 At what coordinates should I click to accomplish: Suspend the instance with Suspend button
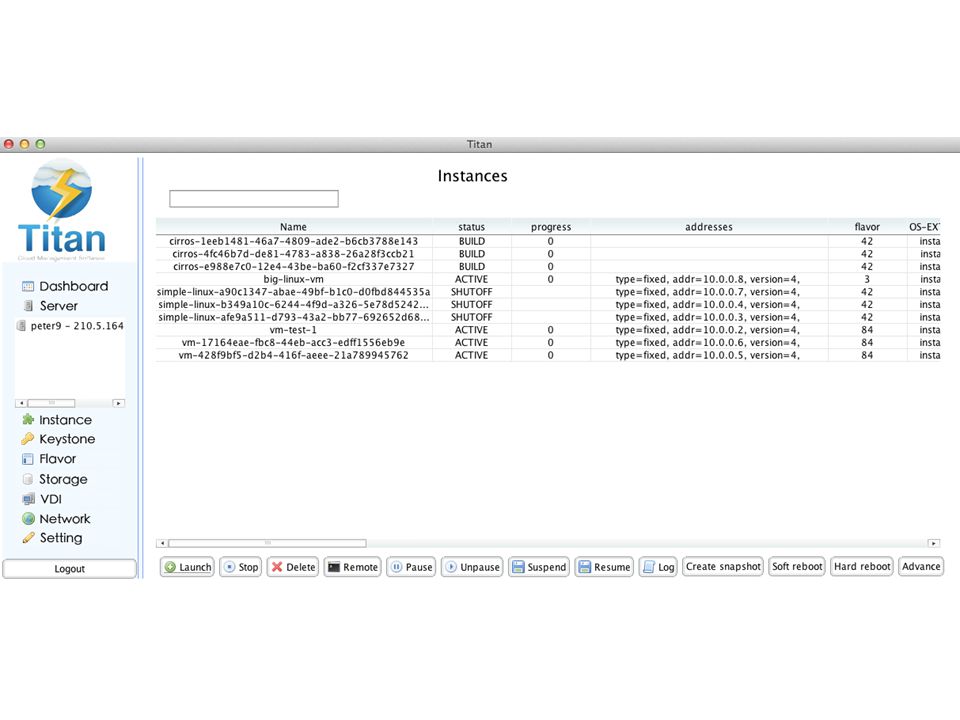coord(538,567)
